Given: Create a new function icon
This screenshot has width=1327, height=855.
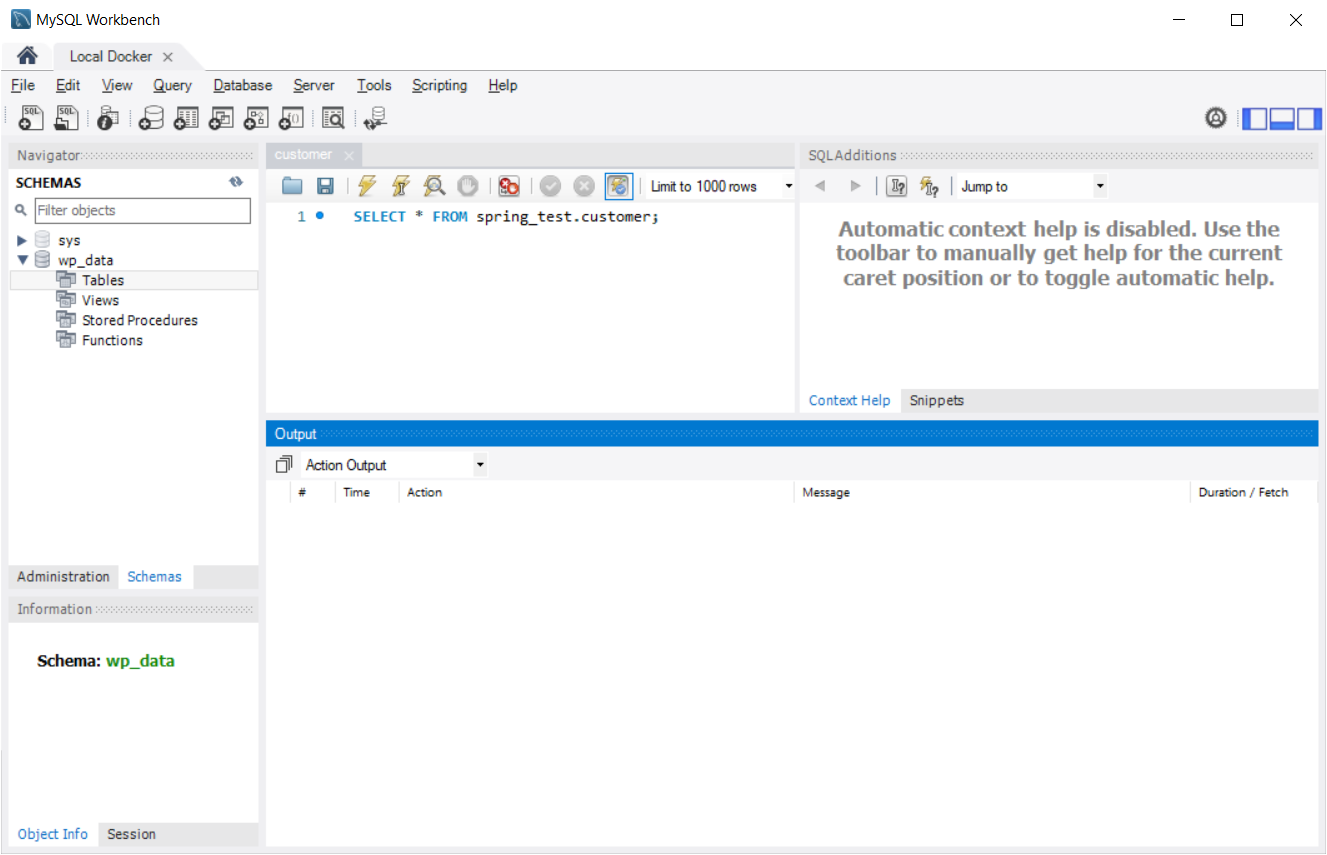Looking at the screenshot, I should (291, 119).
